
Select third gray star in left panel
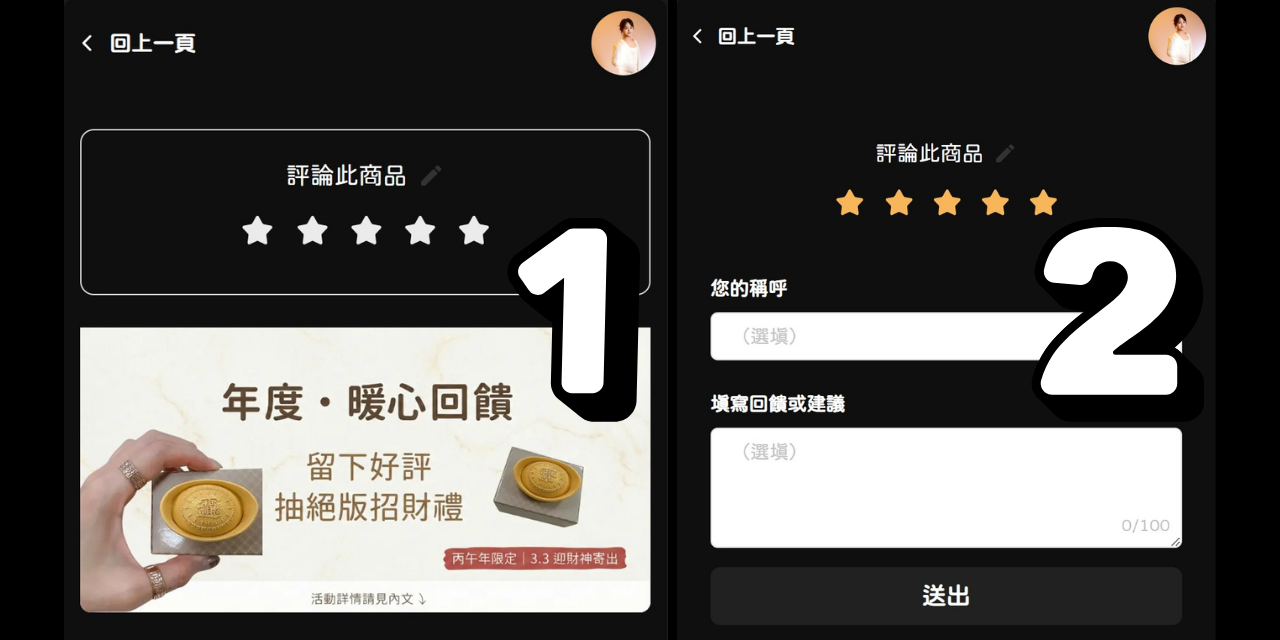coord(366,231)
